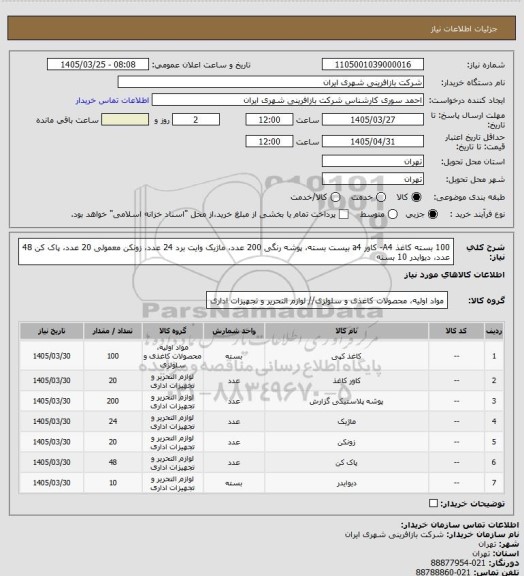Click the زونکن item name

click(346, 442)
